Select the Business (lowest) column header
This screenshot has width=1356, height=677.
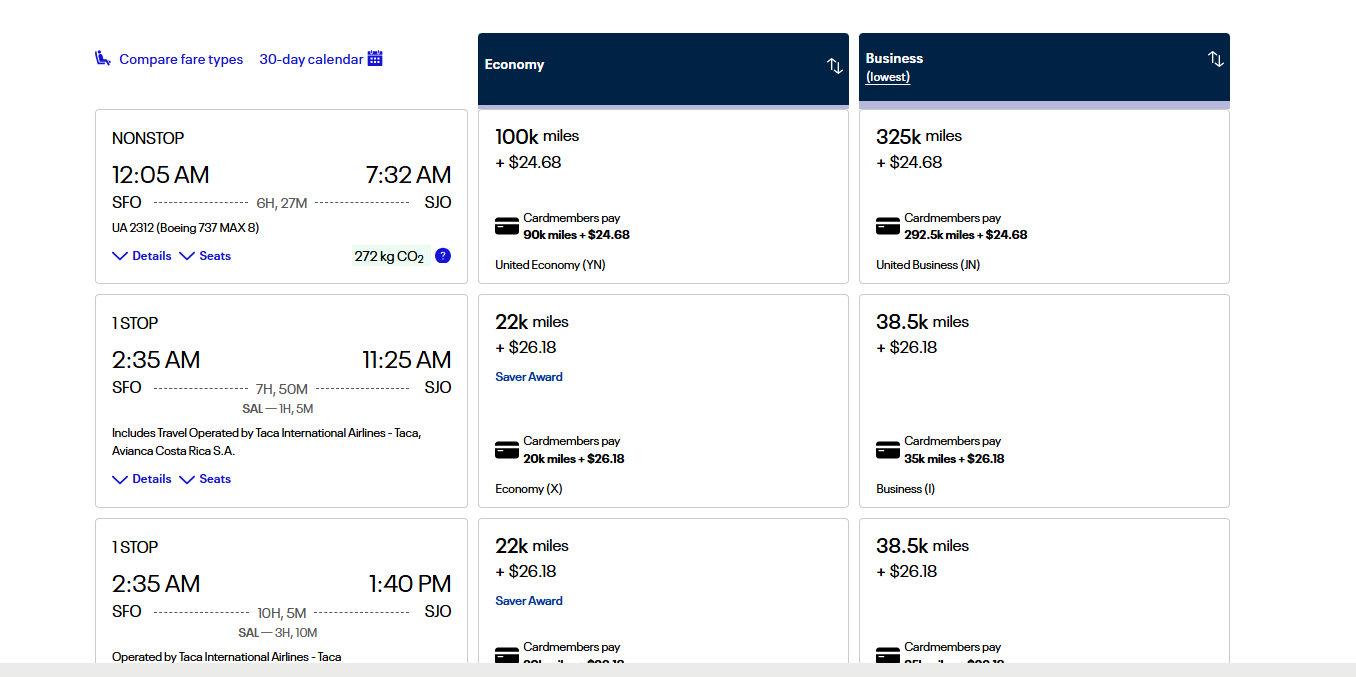tap(893, 65)
